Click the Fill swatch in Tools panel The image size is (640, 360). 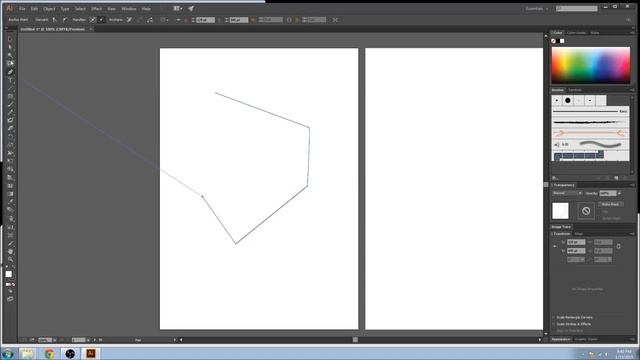[9, 274]
